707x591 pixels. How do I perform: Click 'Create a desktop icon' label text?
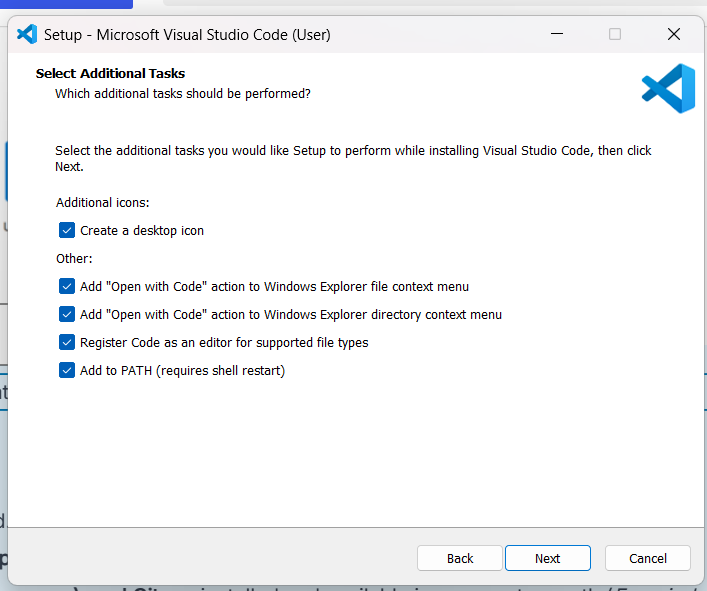pyautogui.click(x=142, y=230)
